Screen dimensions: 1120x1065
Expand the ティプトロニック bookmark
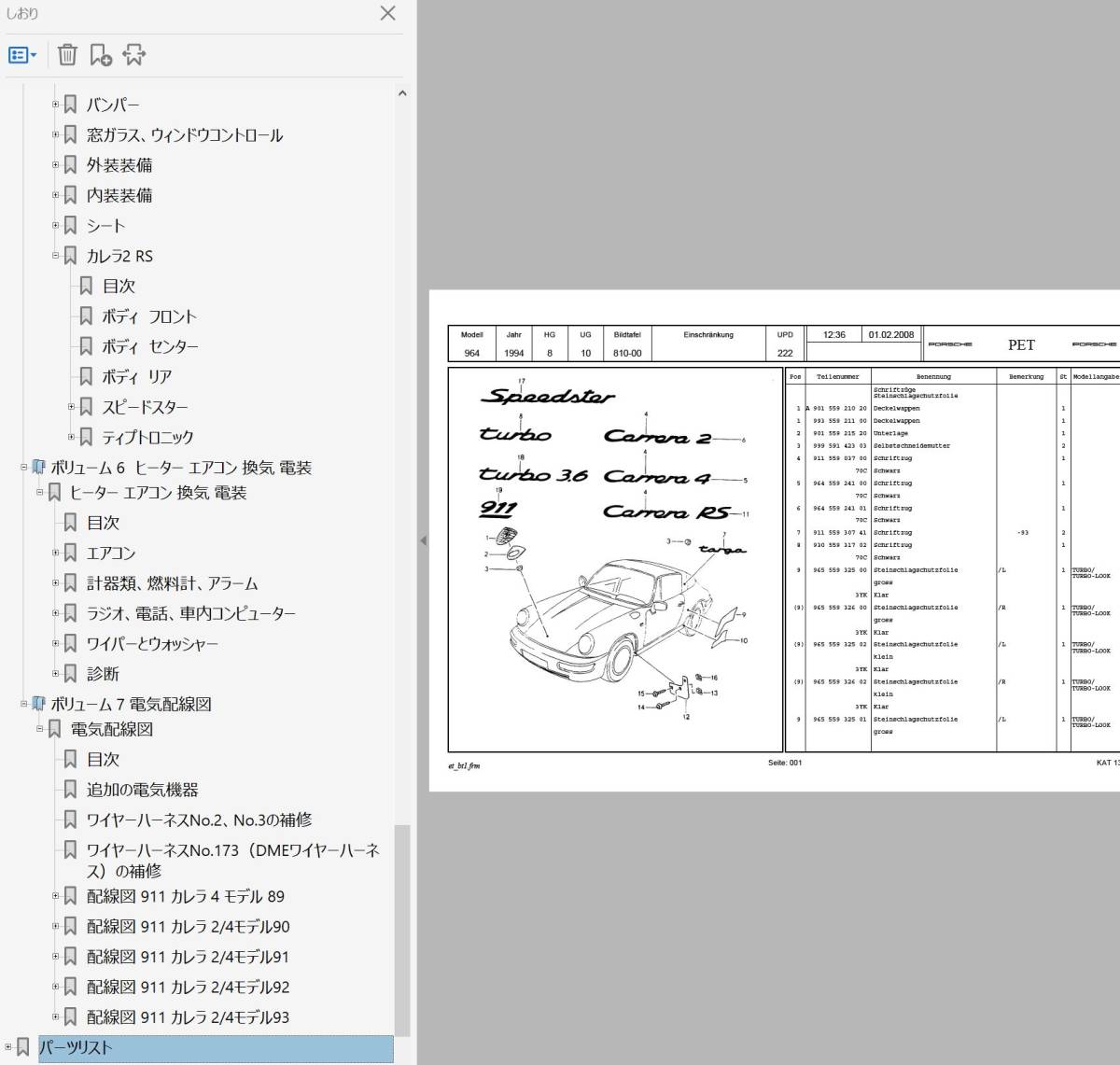tap(71, 437)
